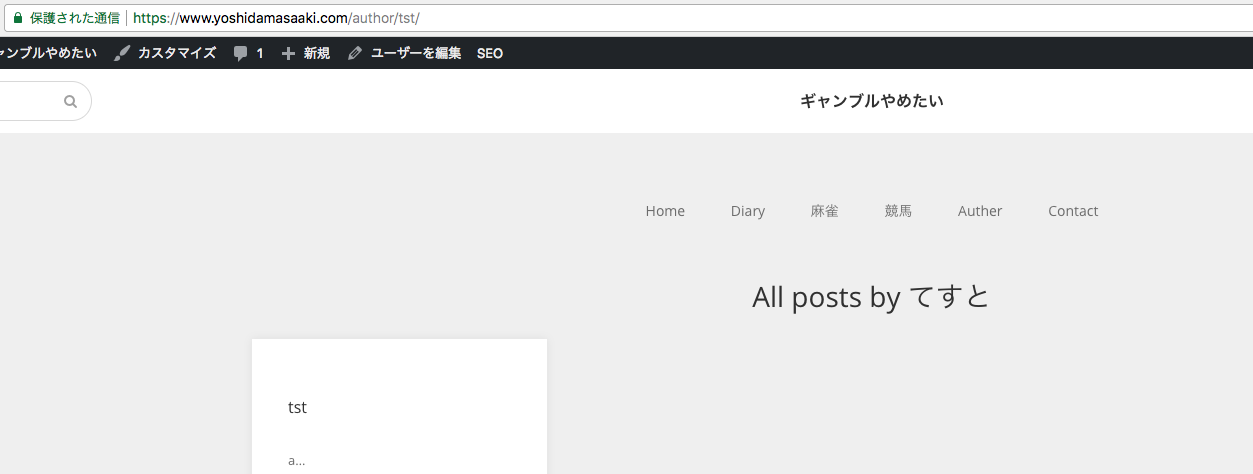
Task: Open the post titled tst
Action: point(297,407)
